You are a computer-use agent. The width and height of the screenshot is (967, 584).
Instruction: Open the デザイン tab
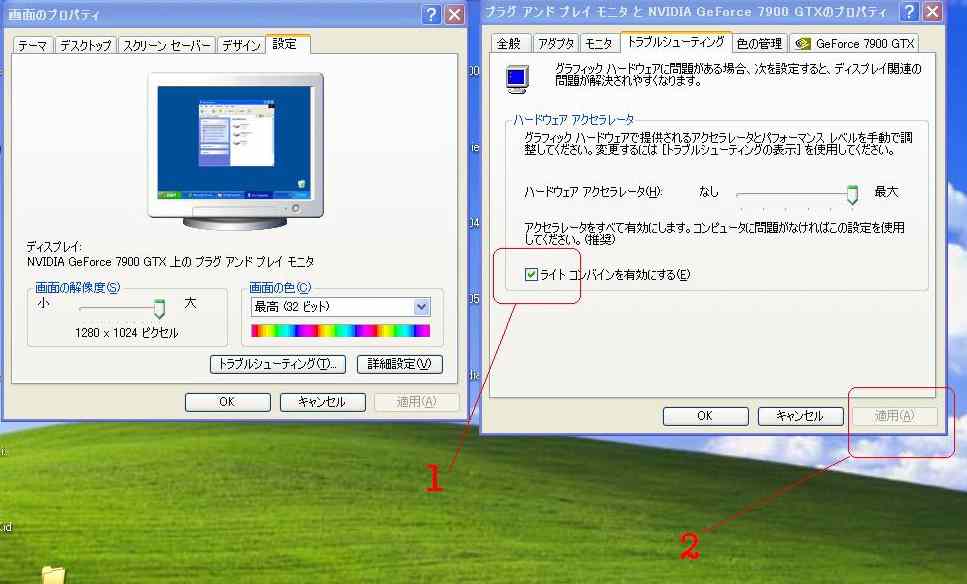(x=241, y=45)
